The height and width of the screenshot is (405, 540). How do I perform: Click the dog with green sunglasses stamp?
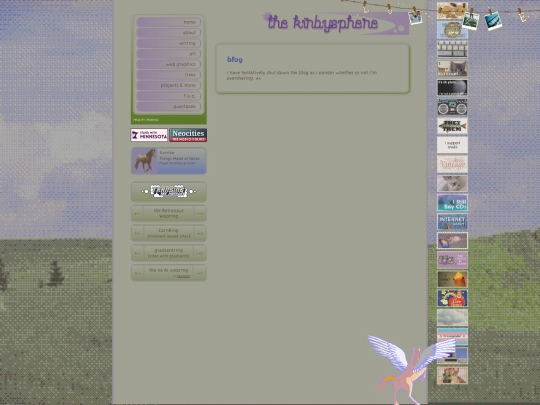(x=452, y=375)
